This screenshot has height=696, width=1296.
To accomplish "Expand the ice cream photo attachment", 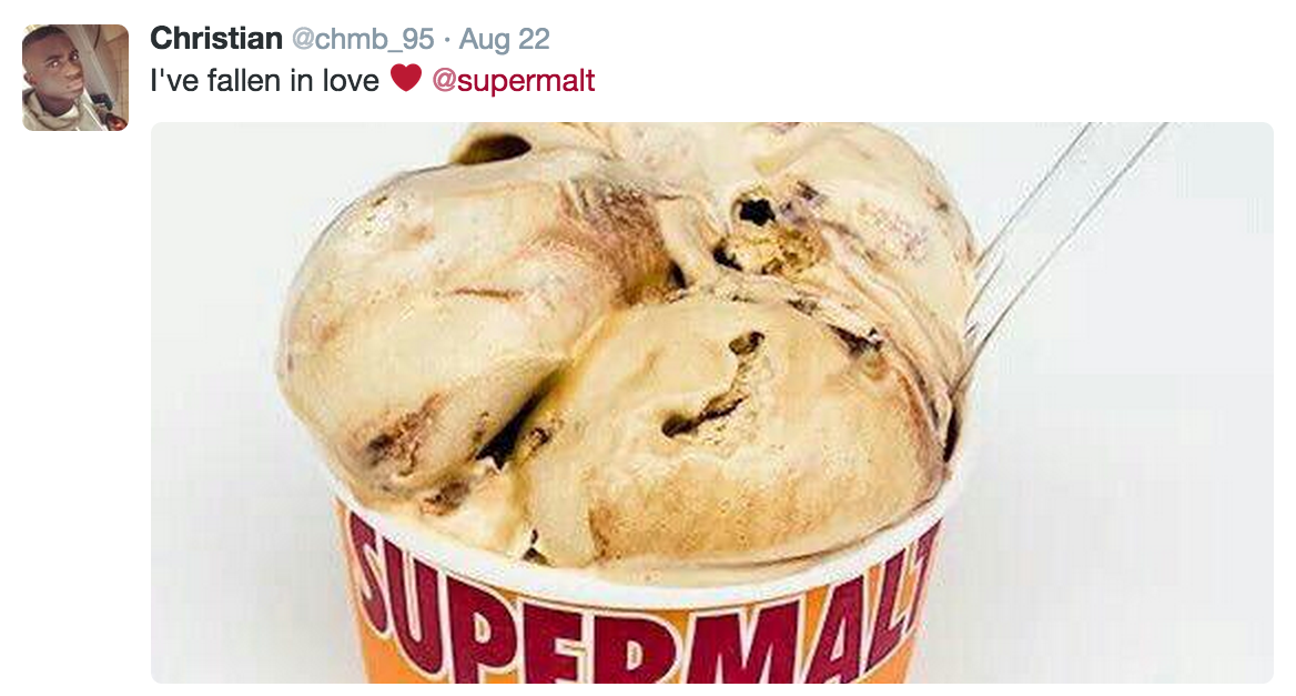I will (712, 403).
